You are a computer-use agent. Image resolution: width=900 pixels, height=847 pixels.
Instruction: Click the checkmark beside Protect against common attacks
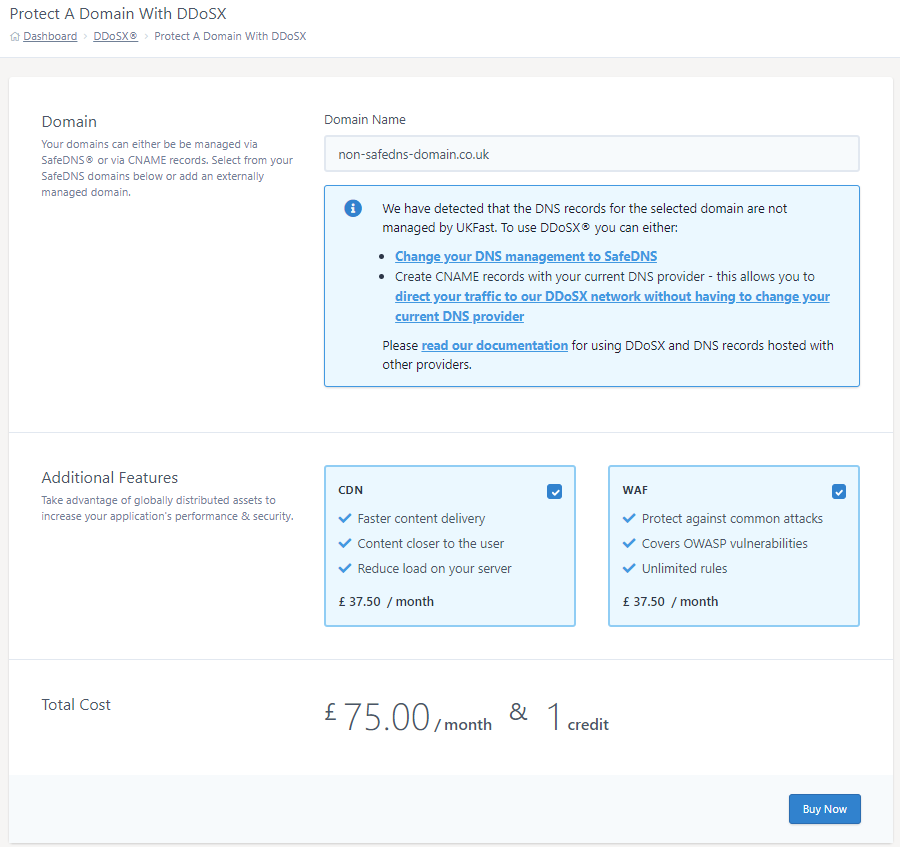pos(629,519)
